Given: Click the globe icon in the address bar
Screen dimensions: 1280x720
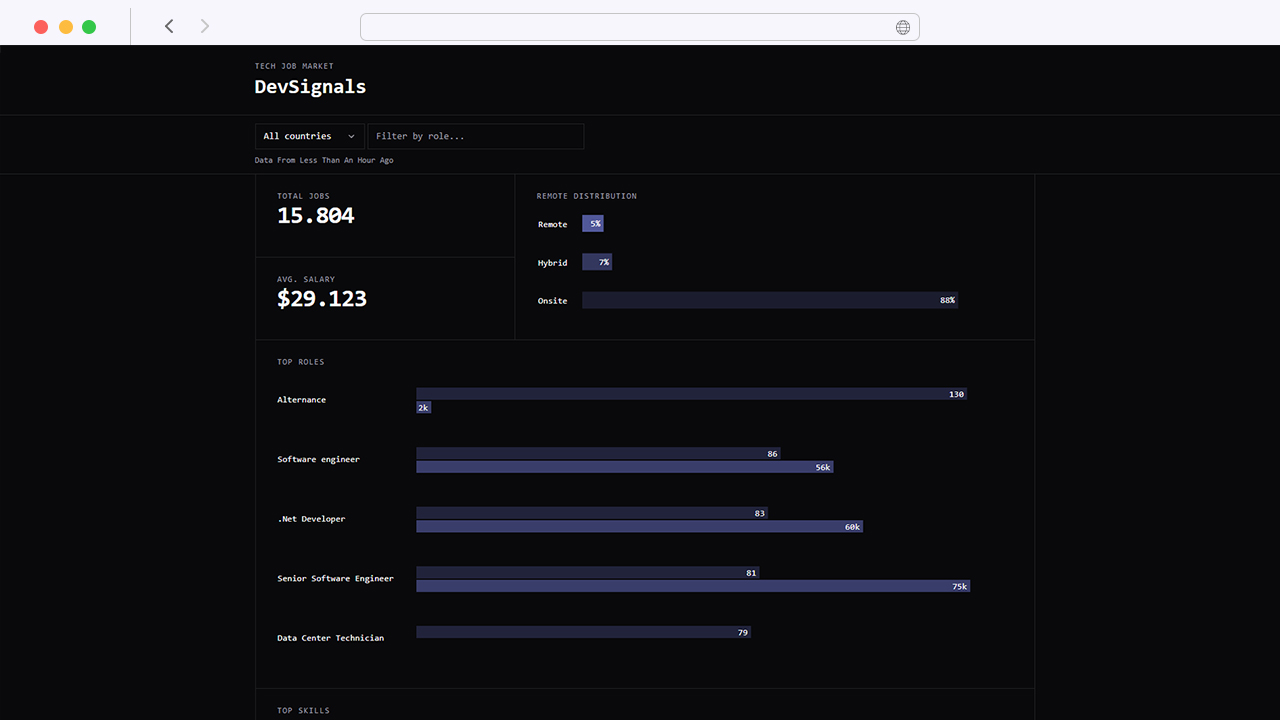Looking at the screenshot, I should click(903, 27).
